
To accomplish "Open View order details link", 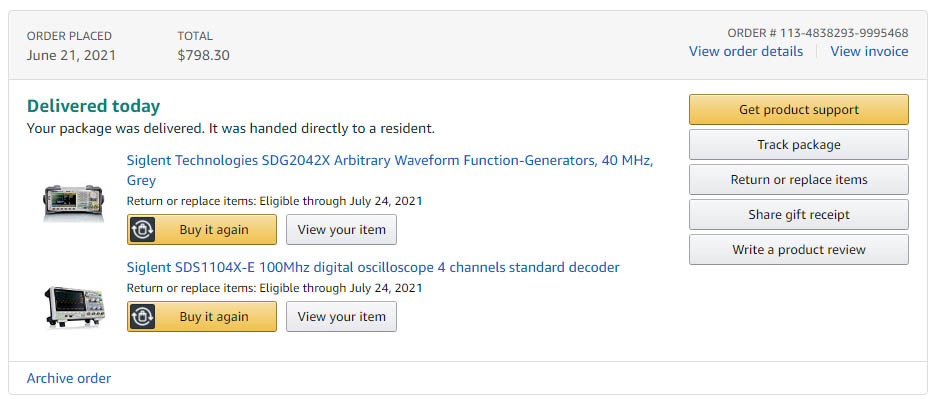I will (745, 52).
